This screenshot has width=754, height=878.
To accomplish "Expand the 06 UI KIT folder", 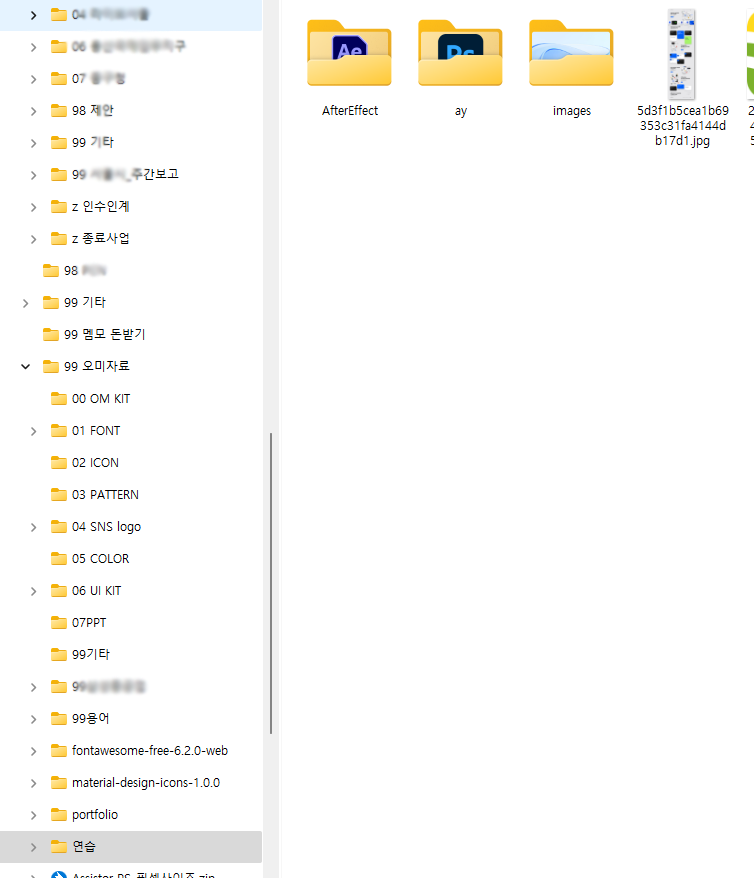I will pos(33,591).
